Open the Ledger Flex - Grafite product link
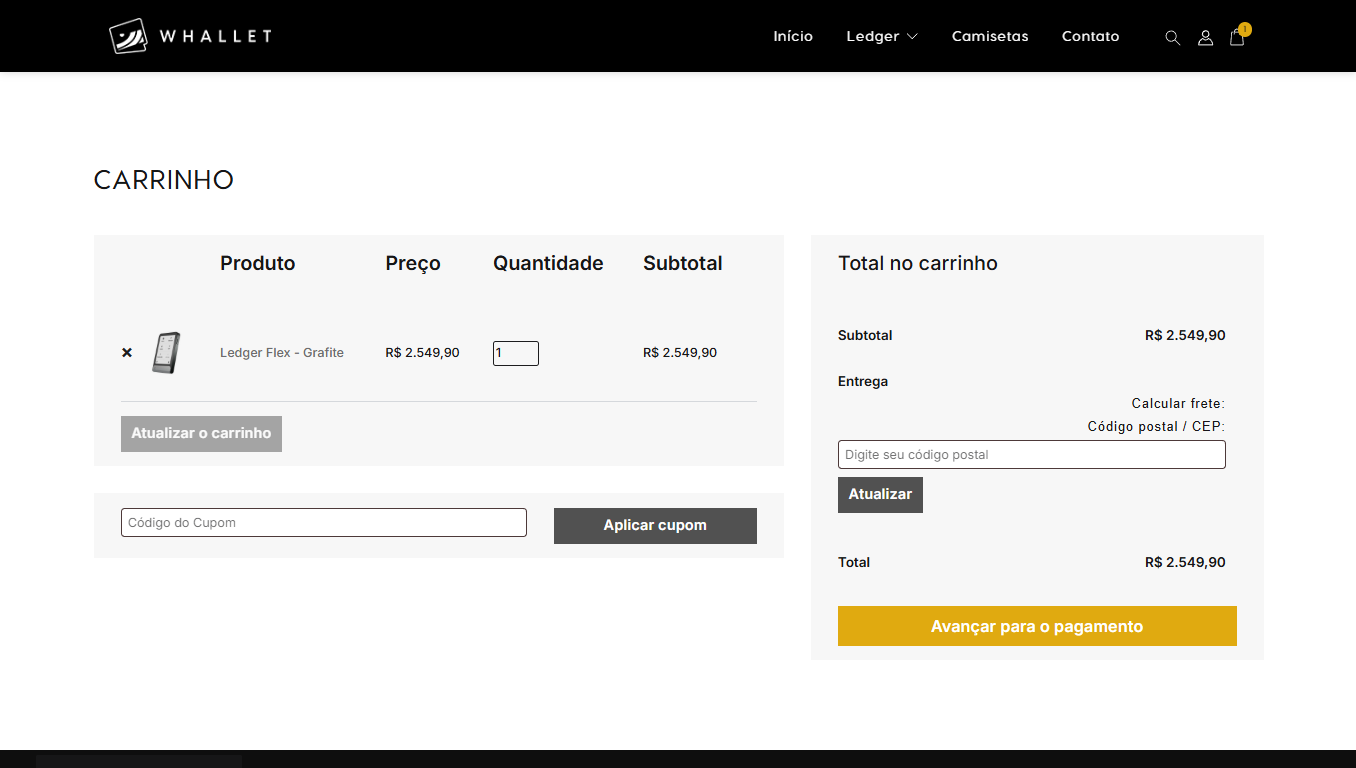 coord(282,352)
